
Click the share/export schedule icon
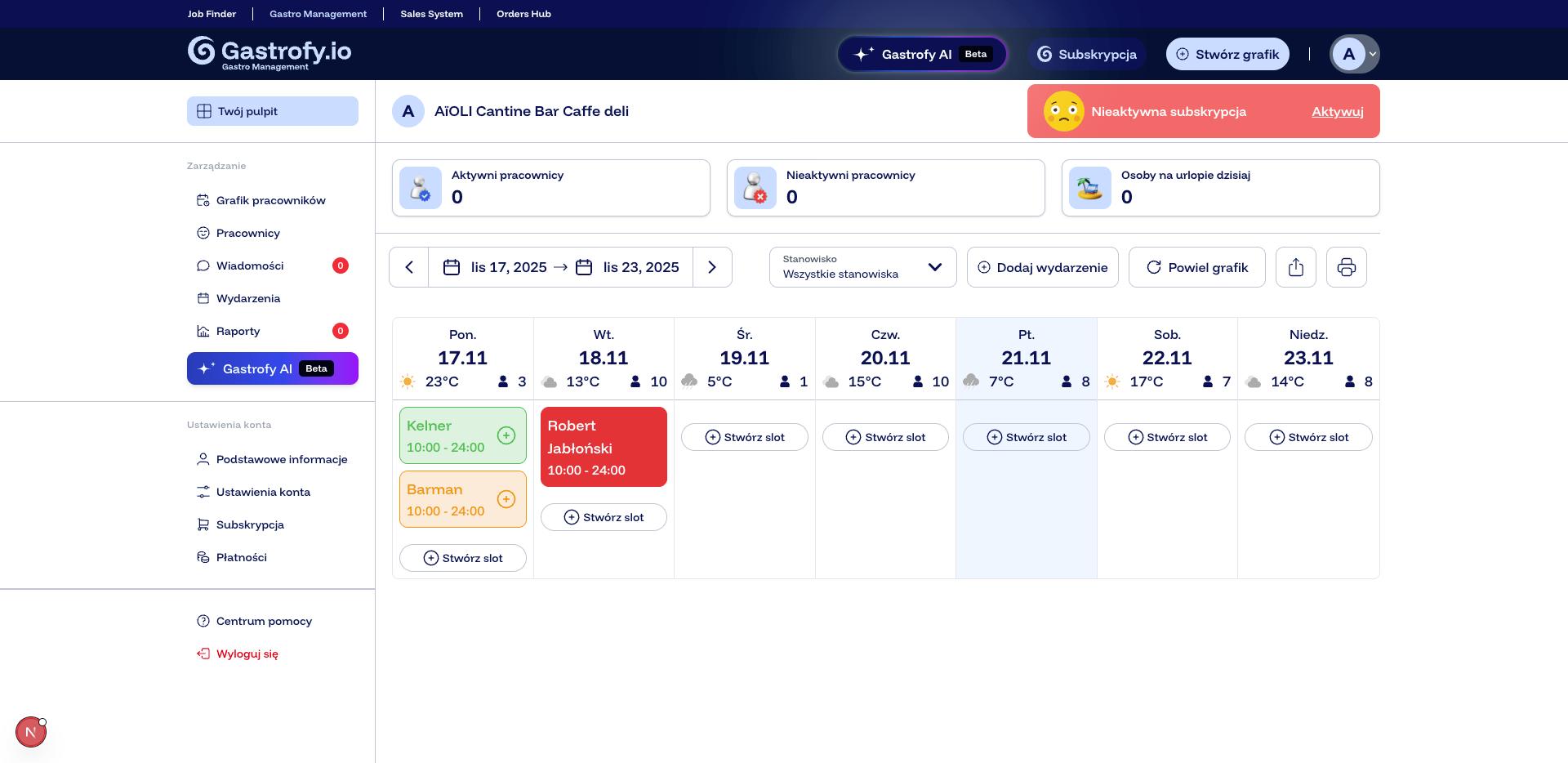click(1295, 267)
